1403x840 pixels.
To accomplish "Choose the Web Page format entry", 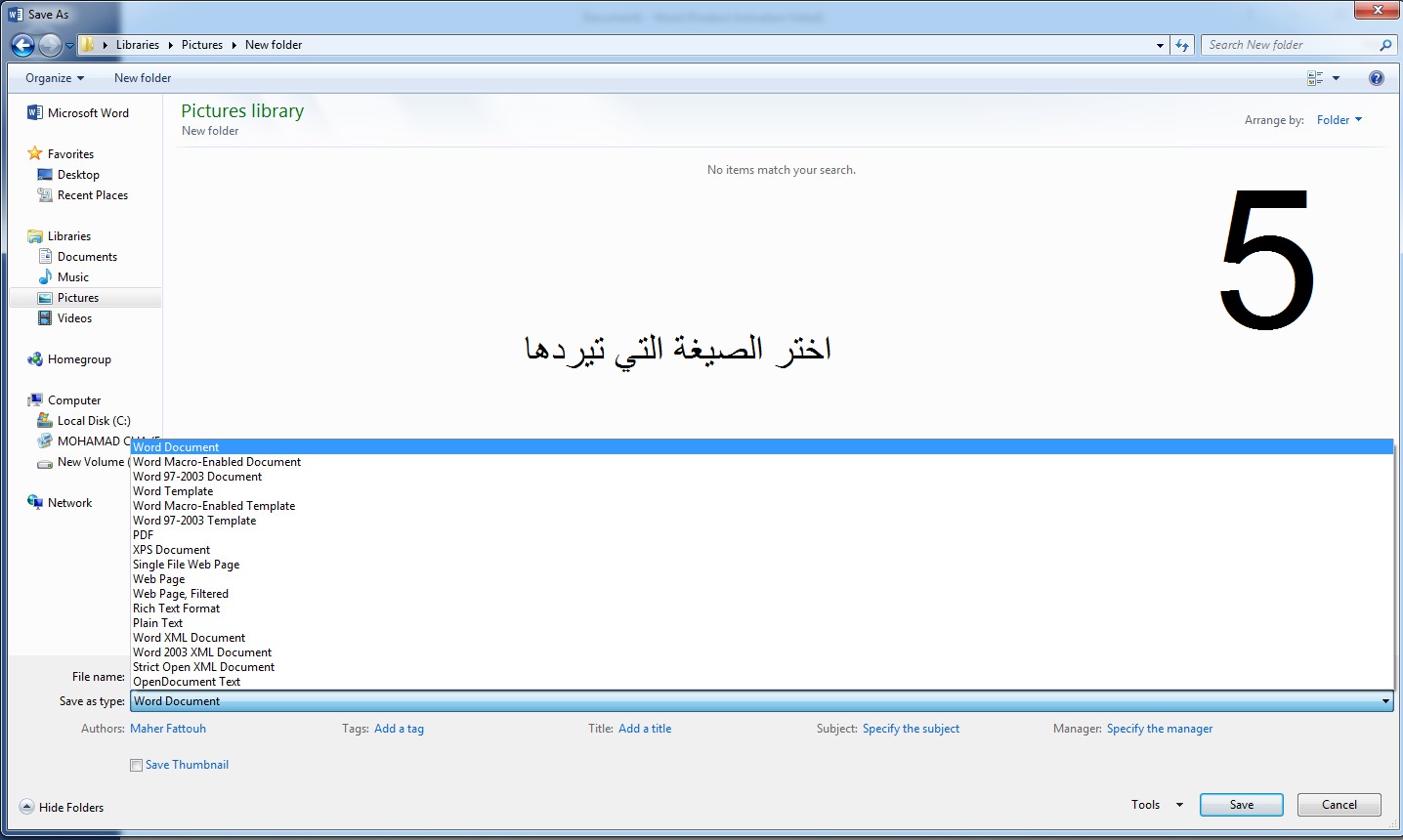I will pyautogui.click(x=159, y=579).
